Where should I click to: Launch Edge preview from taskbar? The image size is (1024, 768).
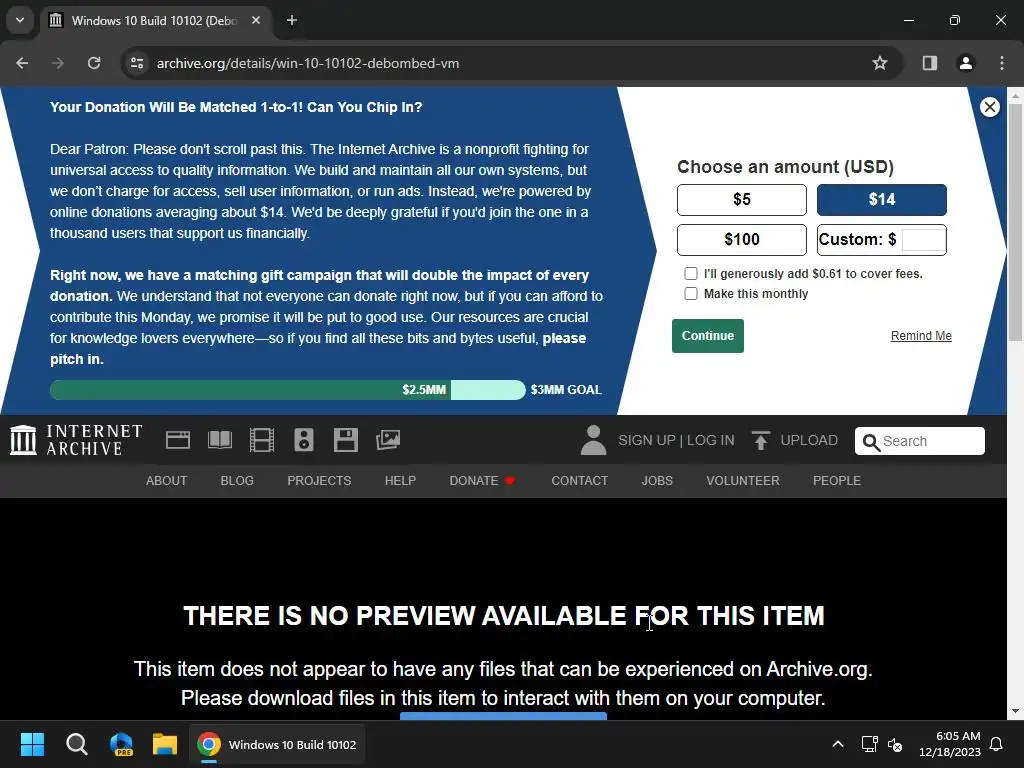click(x=121, y=744)
